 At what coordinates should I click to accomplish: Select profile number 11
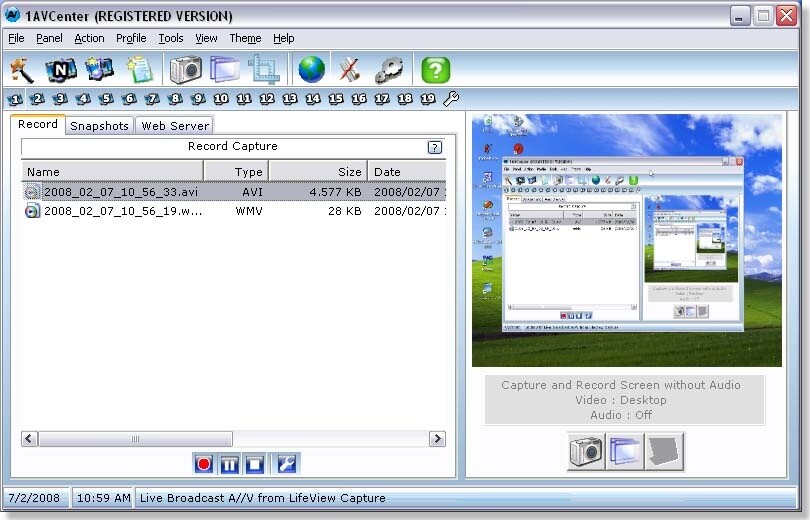pos(244,99)
